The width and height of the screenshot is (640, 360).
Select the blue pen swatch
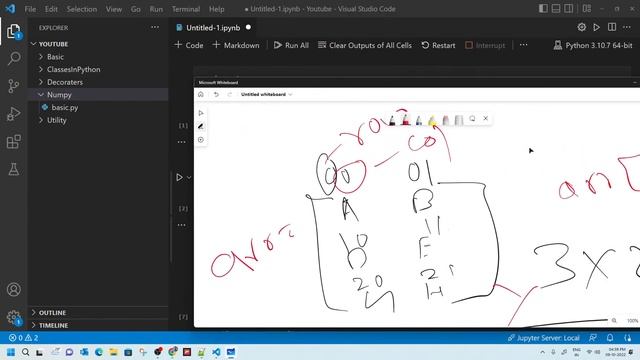(419, 120)
